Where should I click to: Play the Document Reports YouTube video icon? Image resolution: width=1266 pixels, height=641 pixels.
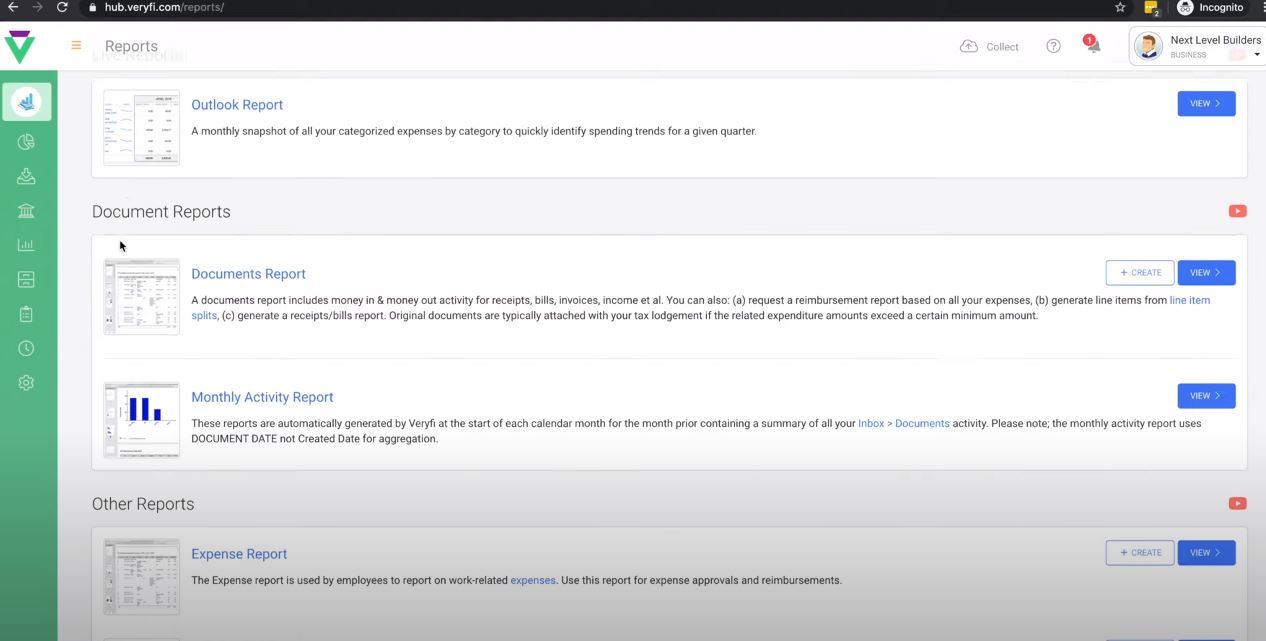(x=1238, y=211)
